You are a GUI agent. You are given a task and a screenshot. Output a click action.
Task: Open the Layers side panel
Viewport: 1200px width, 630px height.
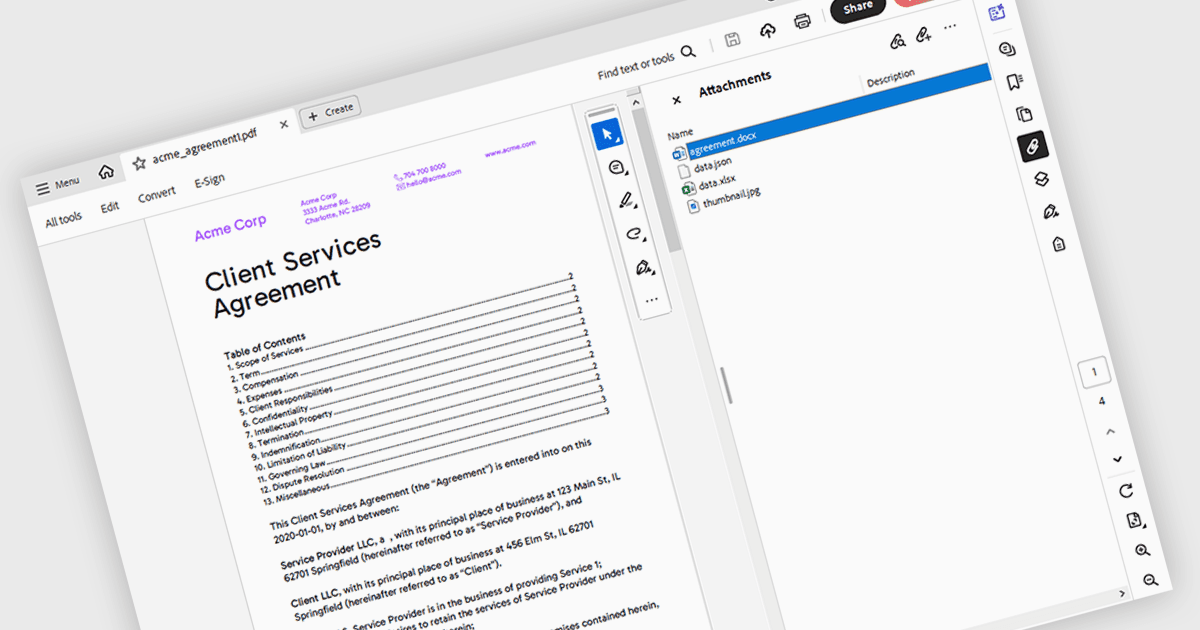pos(1040,178)
